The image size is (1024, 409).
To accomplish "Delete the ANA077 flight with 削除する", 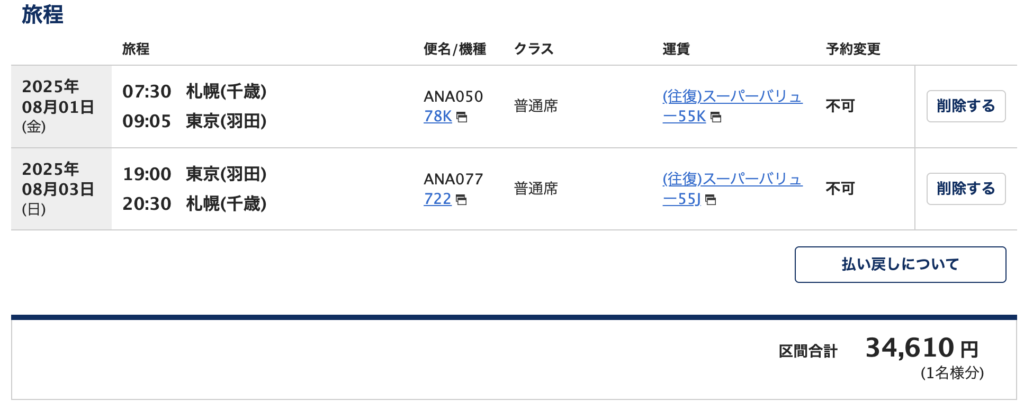I will point(966,189).
